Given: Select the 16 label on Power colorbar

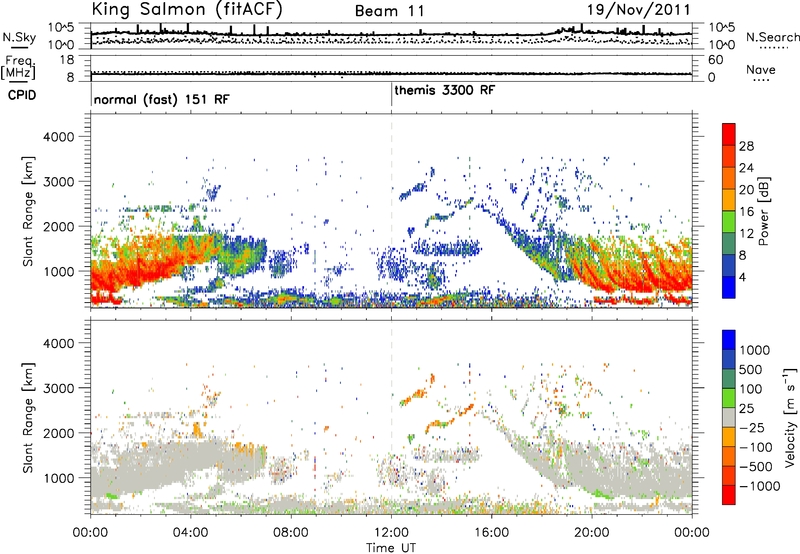Looking at the screenshot, I should coord(746,212).
